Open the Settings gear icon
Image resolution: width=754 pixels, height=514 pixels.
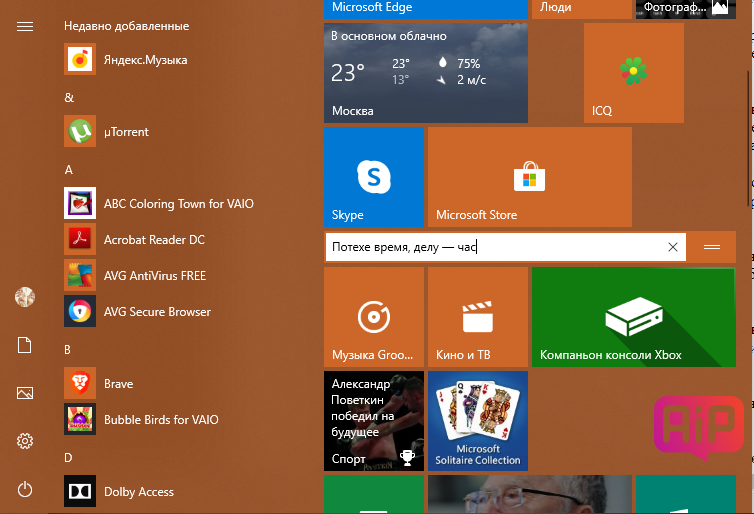[x=25, y=441]
